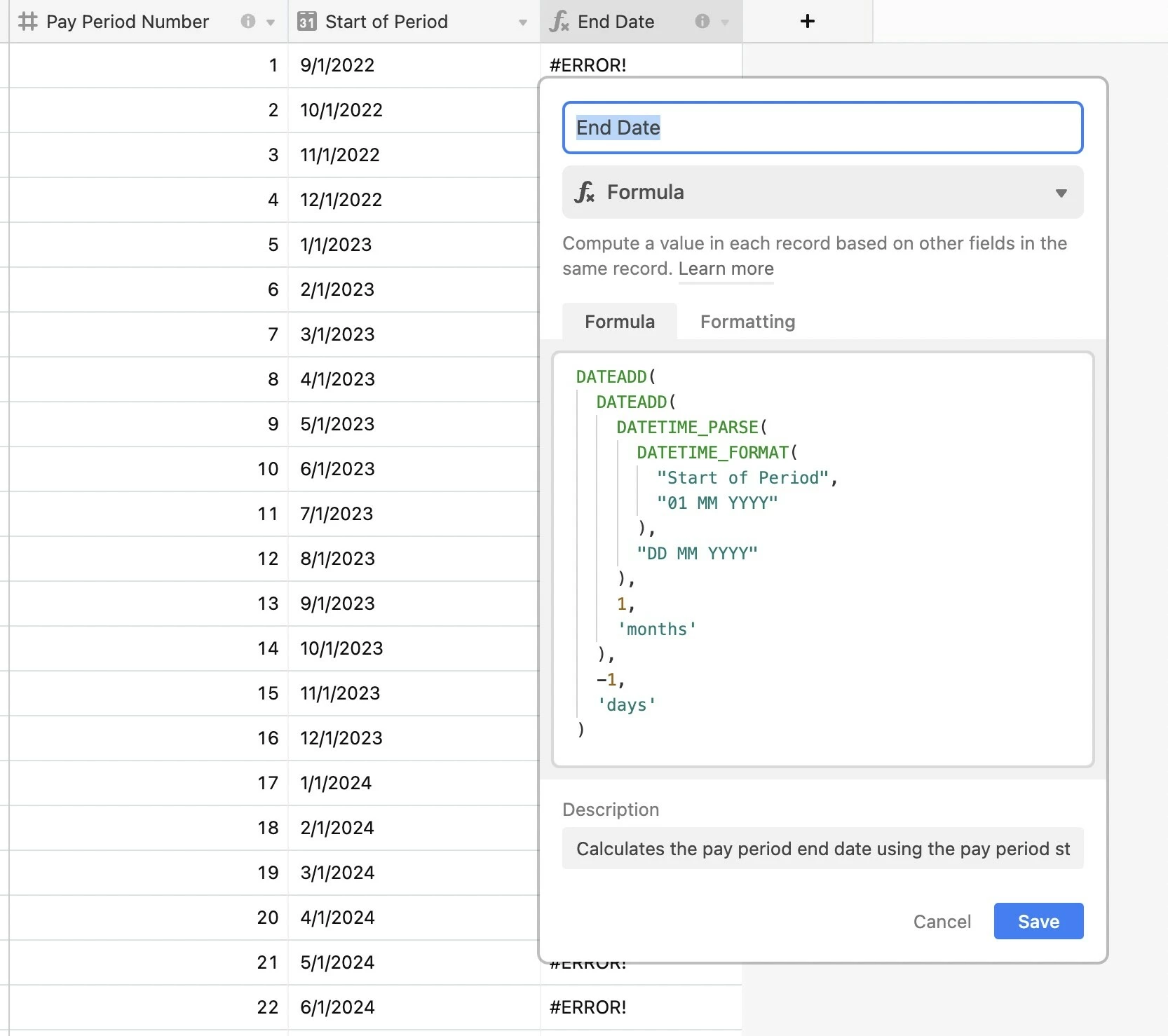
Task: Click the 'days' unit in the formula
Action: point(627,705)
